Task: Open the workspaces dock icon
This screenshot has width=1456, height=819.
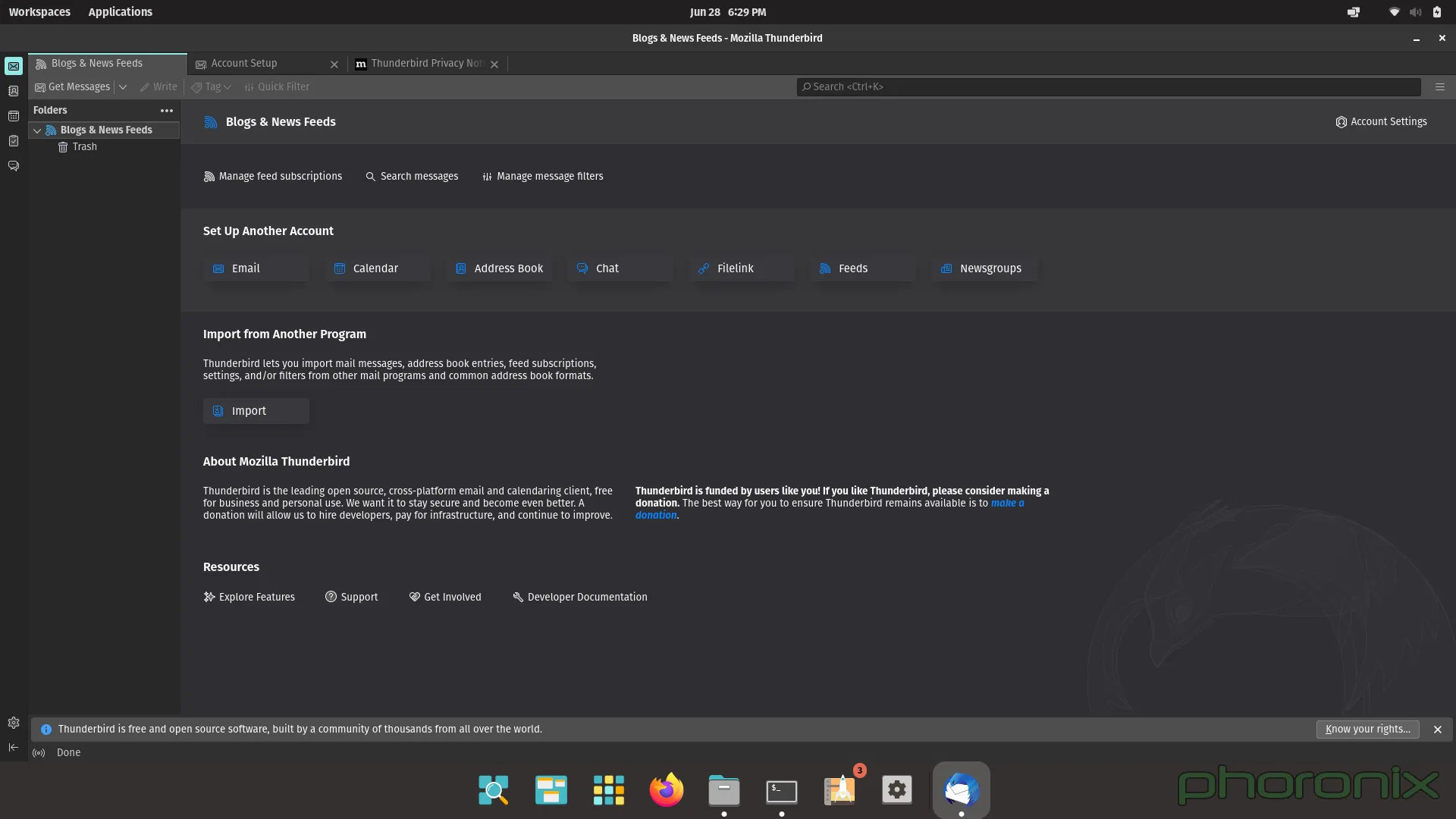Action: [x=551, y=791]
